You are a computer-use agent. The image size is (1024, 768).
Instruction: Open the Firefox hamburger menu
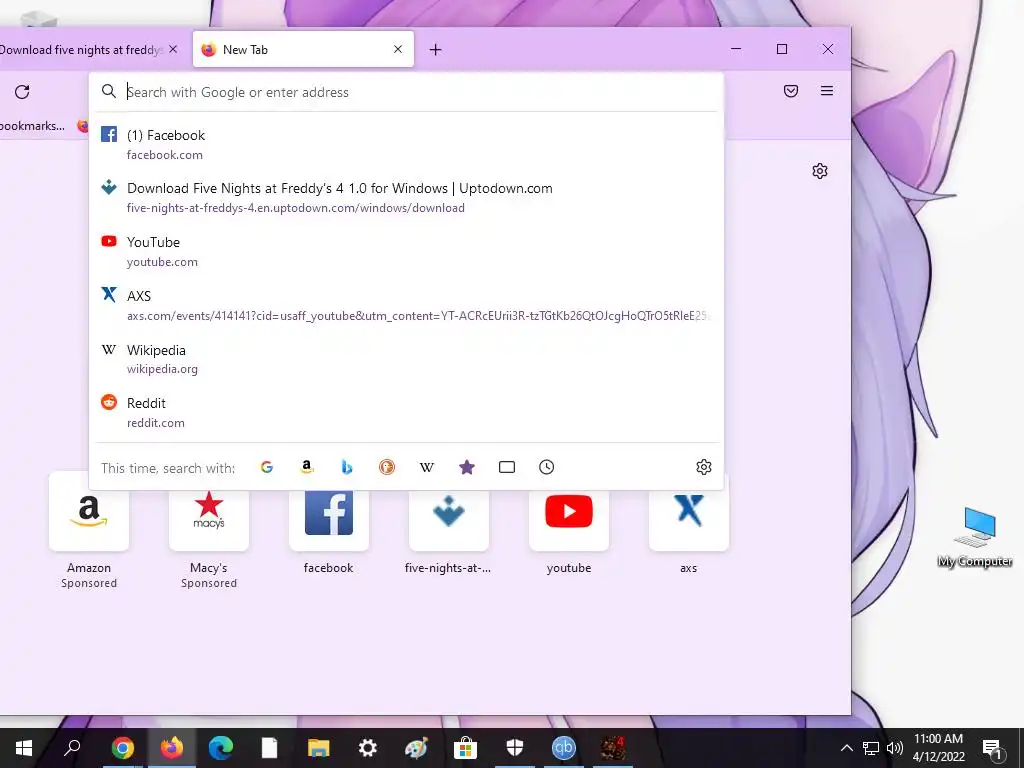tap(827, 91)
